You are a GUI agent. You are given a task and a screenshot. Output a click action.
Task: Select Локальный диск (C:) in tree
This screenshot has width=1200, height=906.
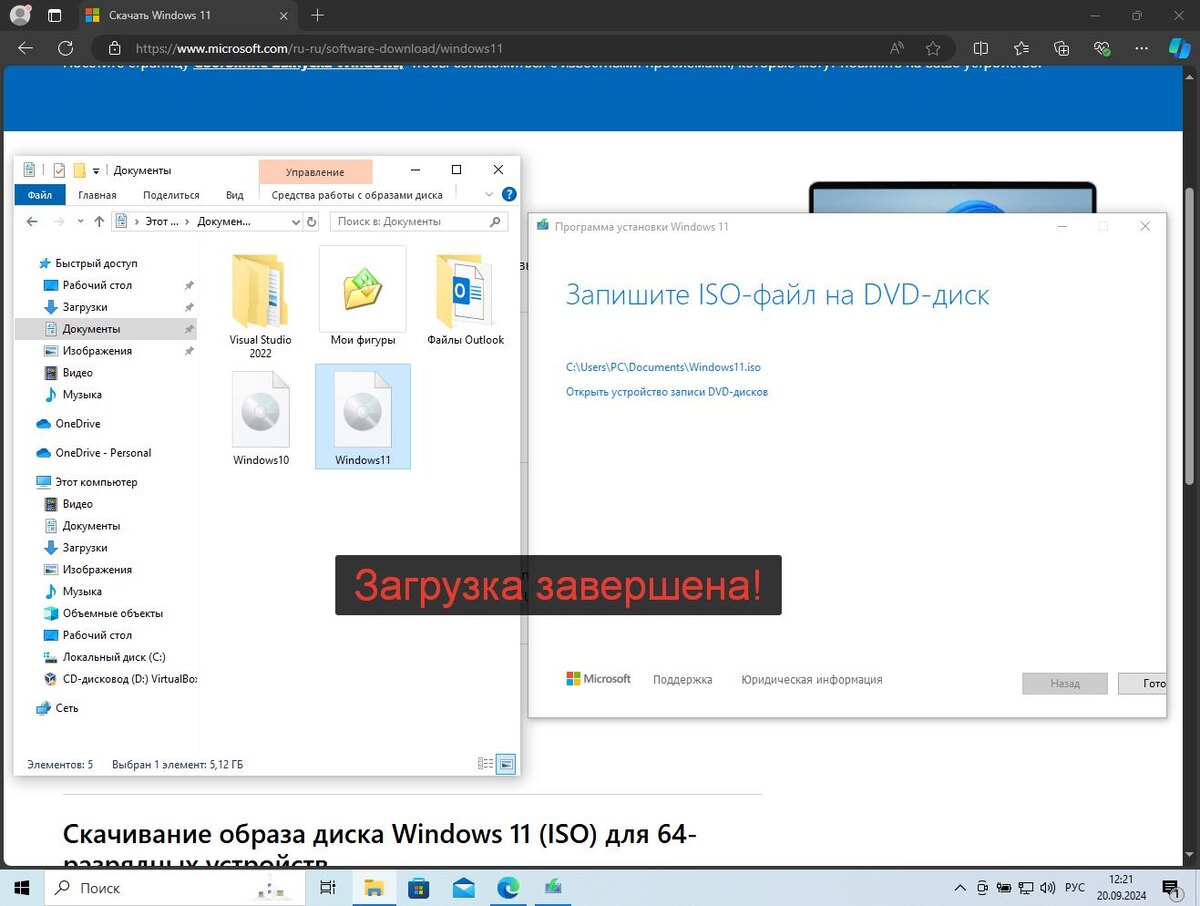tap(114, 657)
